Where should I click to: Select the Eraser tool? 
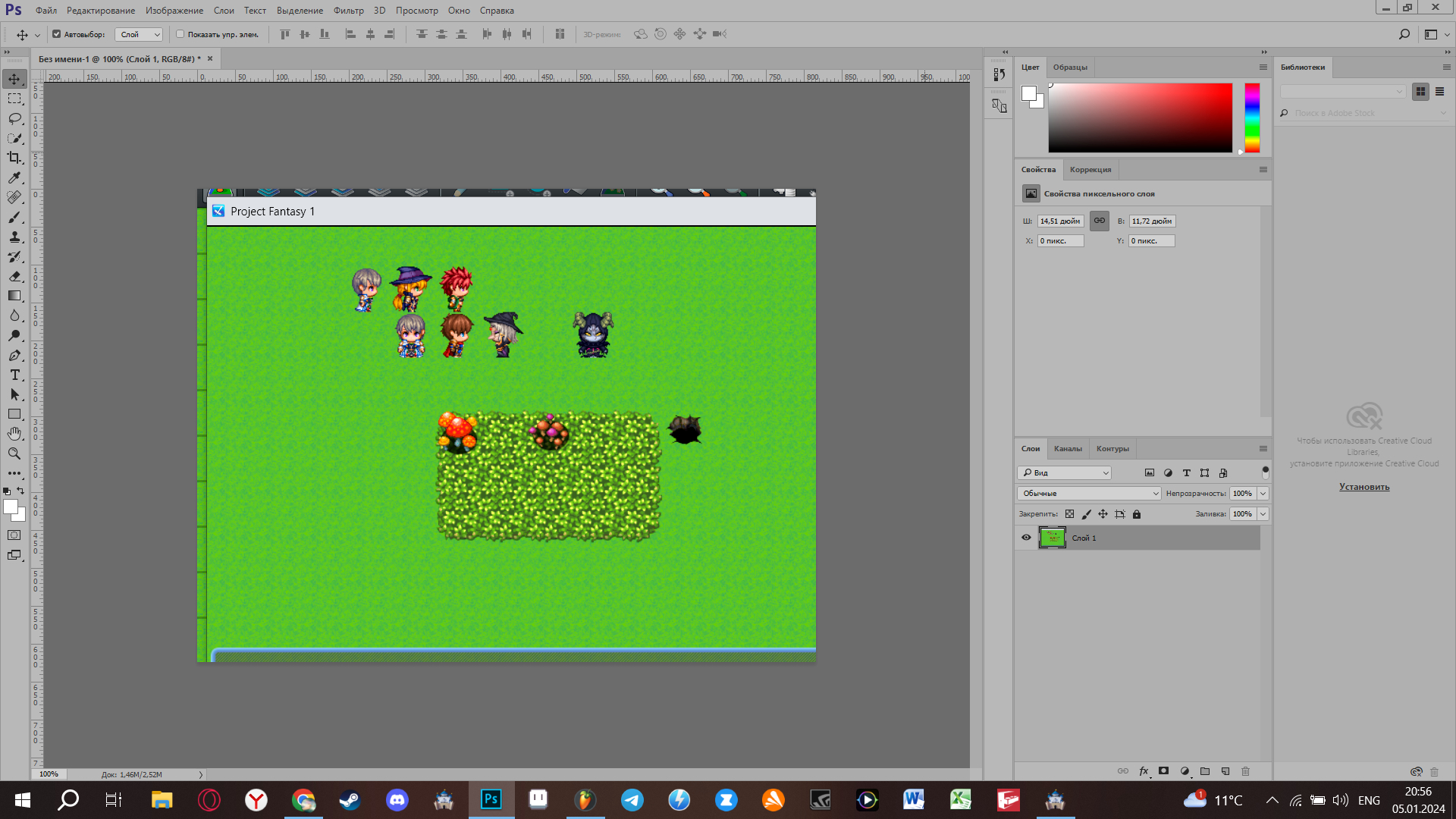(x=14, y=276)
